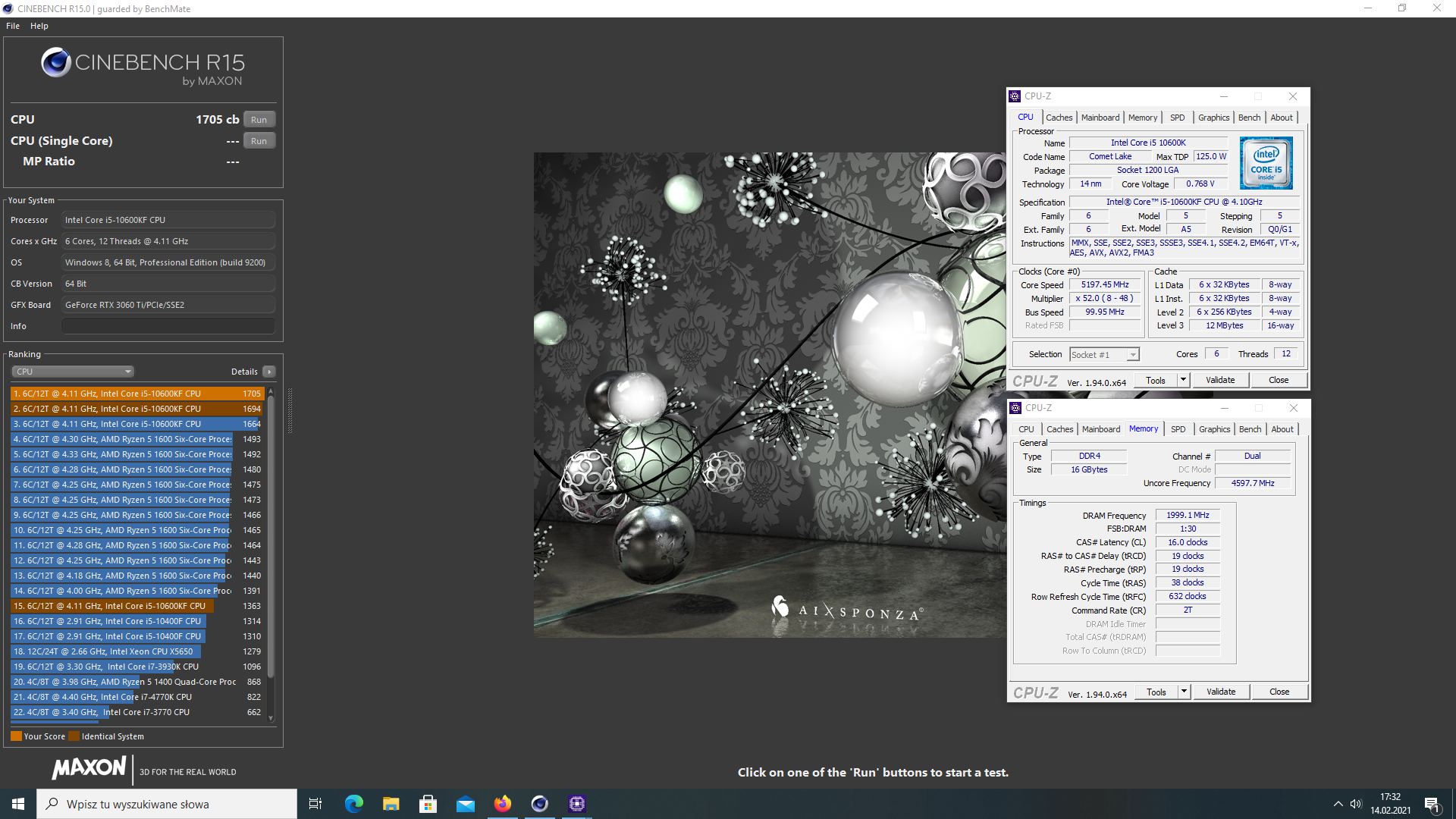Click the Identical System brown swatch
Viewport: 1456px width, 819px height.
pyautogui.click(x=74, y=736)
